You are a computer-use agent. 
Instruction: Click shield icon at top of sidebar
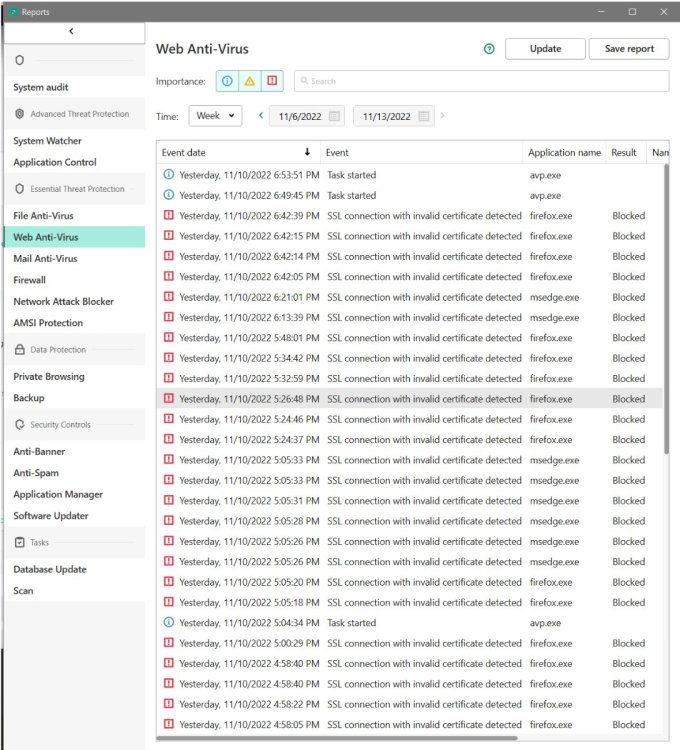[x=20, y=60]
